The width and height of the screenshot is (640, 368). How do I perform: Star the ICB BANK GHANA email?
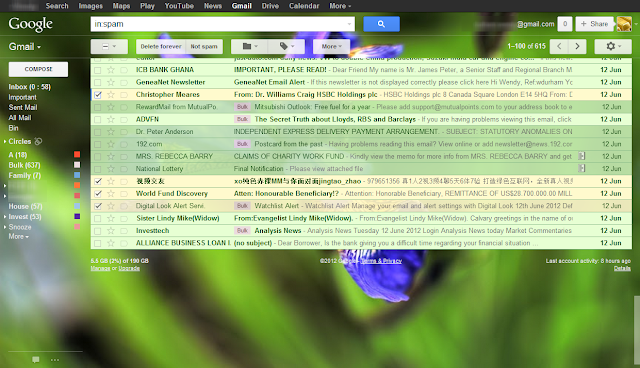click(111, 70)
